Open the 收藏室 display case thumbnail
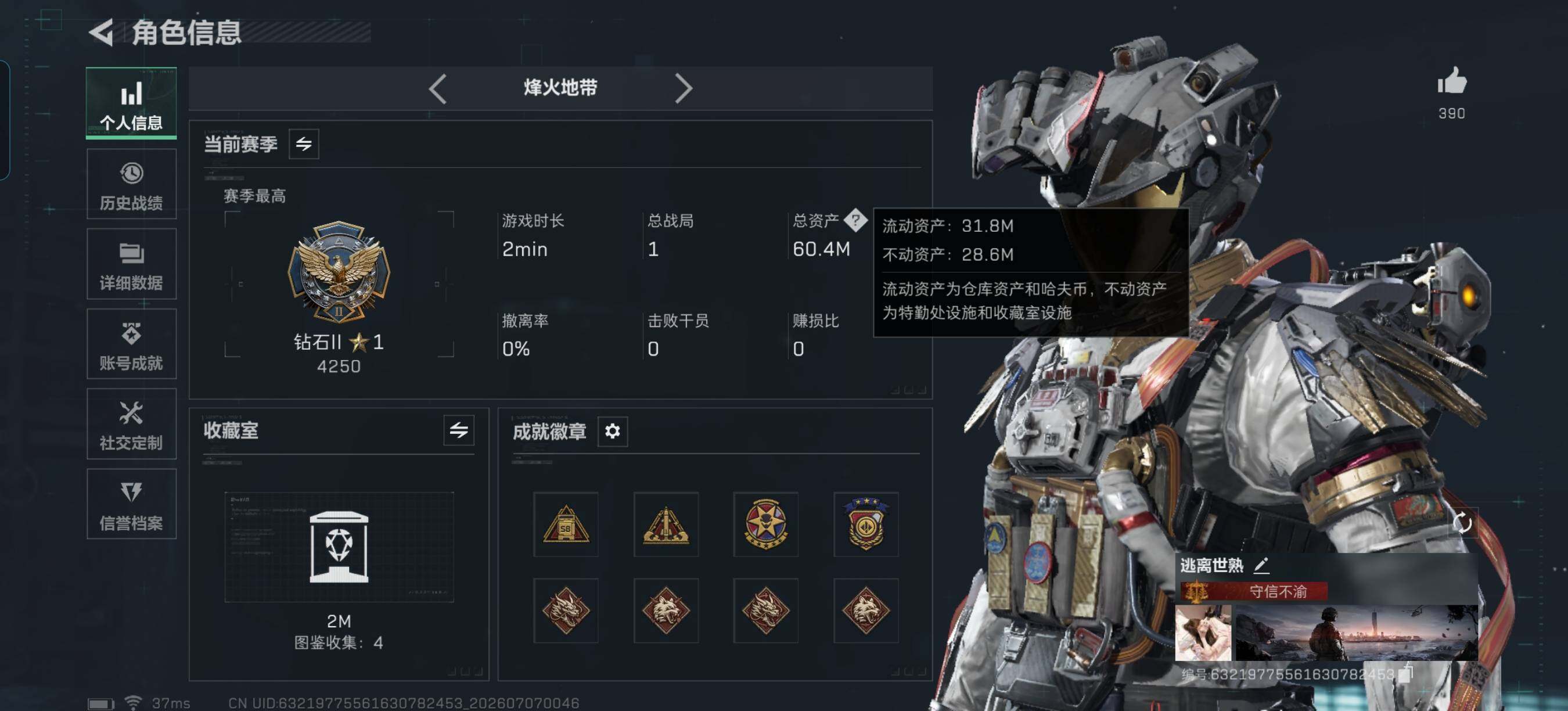 click(339, 547)
